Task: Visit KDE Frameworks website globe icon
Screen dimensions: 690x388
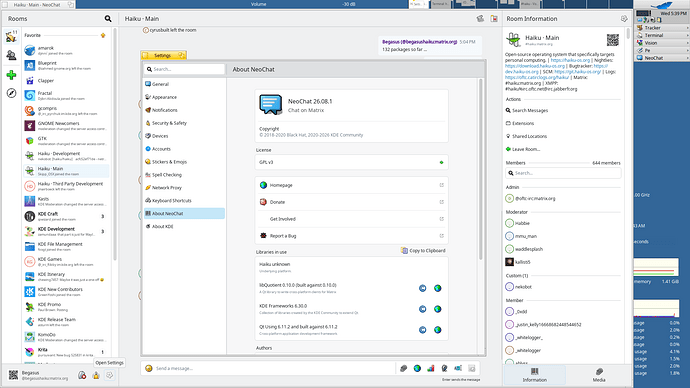Action: pyautogui.click(x=437, y=309)
